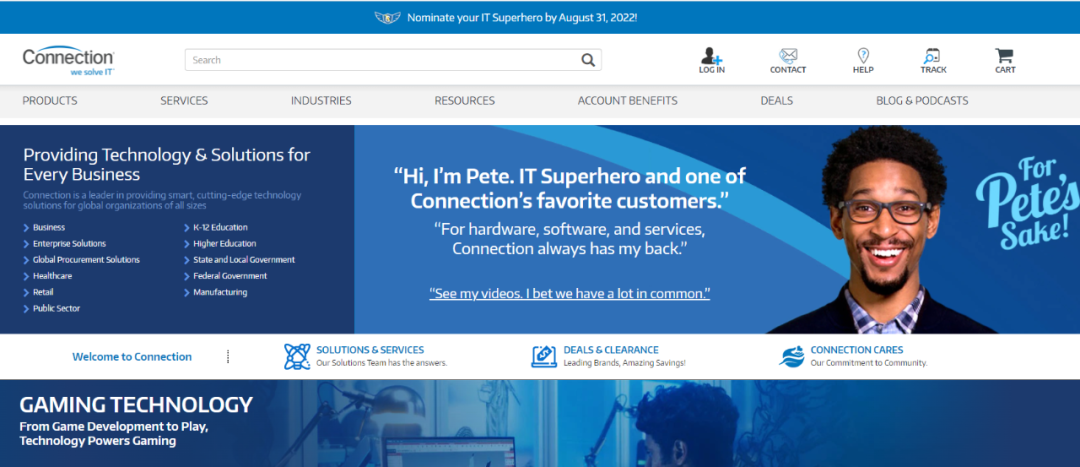Go to Blog & Podcasts

tap(921, 101)
